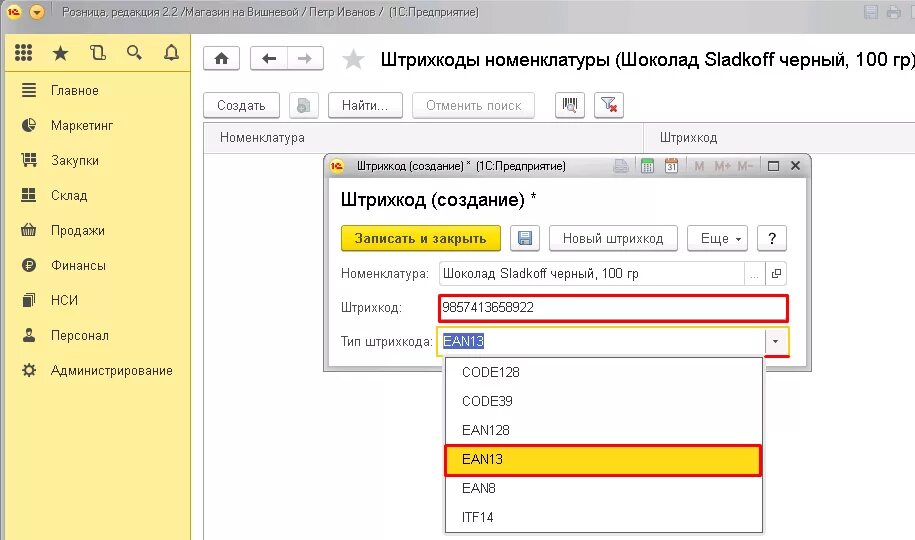Click the Номенклатура input field
This screenshot has width=915, height=540.
click(592, 273)
